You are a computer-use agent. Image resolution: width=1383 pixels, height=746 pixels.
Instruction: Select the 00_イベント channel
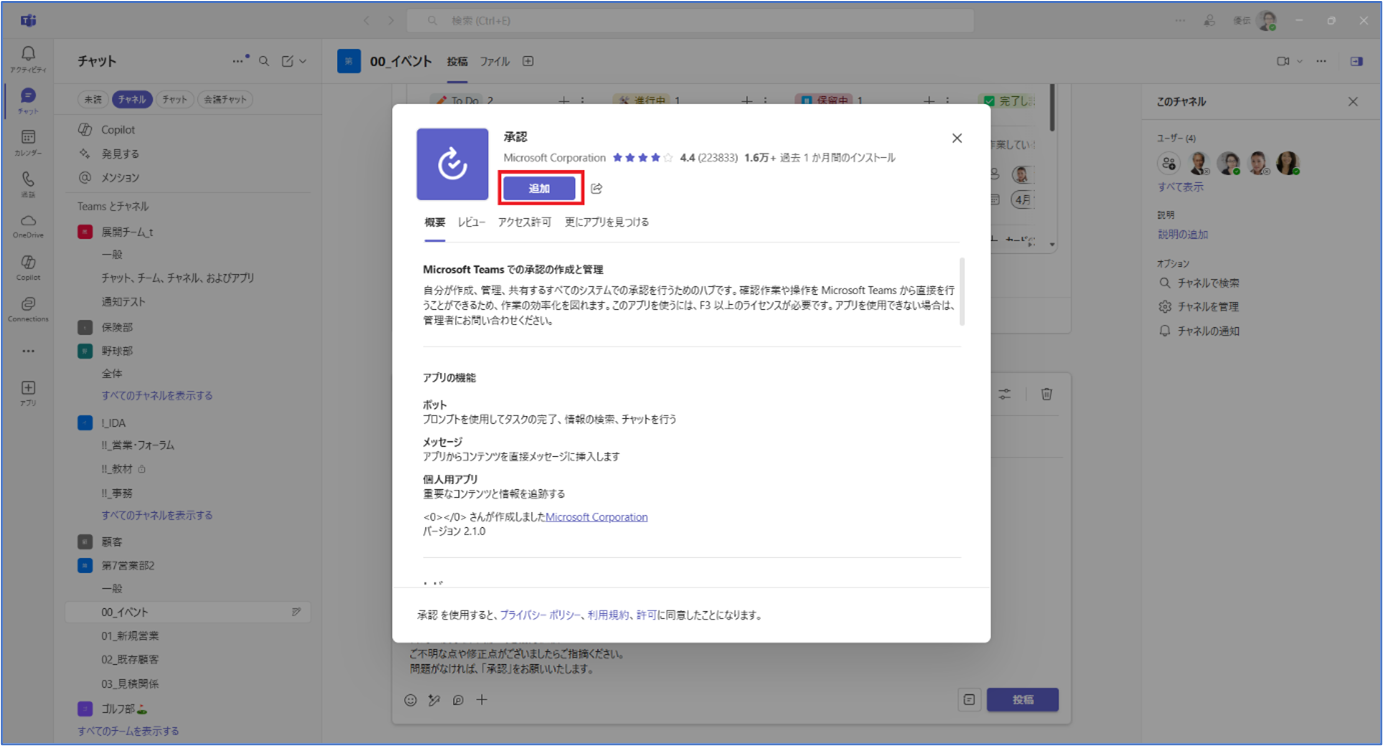tap(188, 612)
